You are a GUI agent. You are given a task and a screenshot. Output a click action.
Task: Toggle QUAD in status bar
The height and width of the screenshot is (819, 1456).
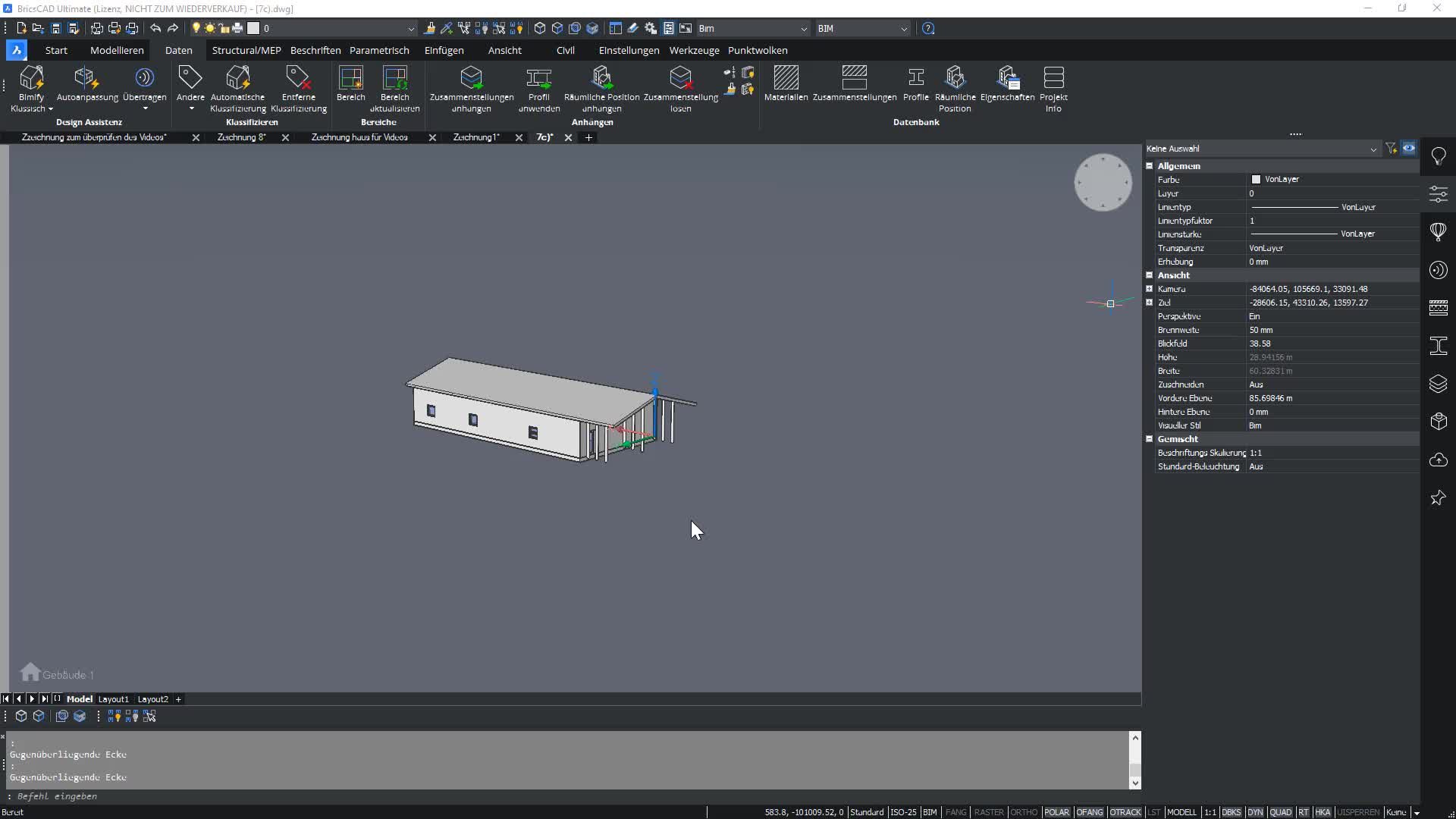[1281, 812]
